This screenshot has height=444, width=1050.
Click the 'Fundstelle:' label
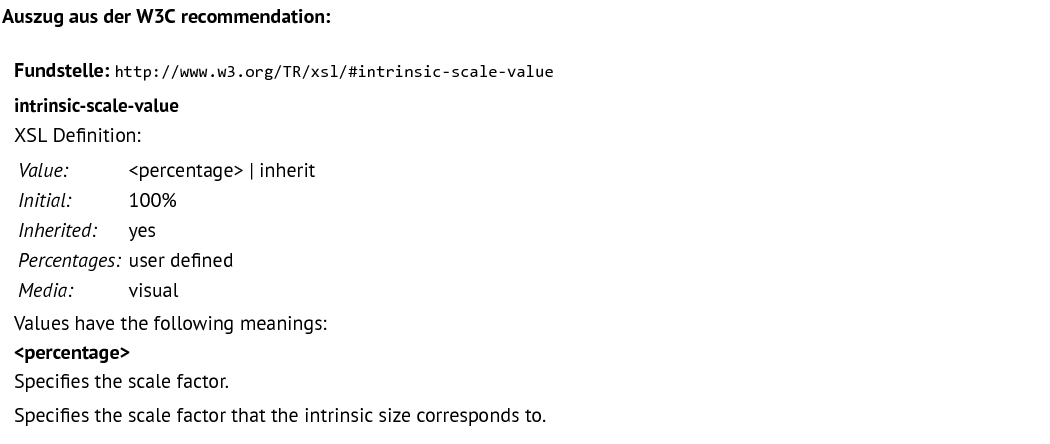point(62,71)
